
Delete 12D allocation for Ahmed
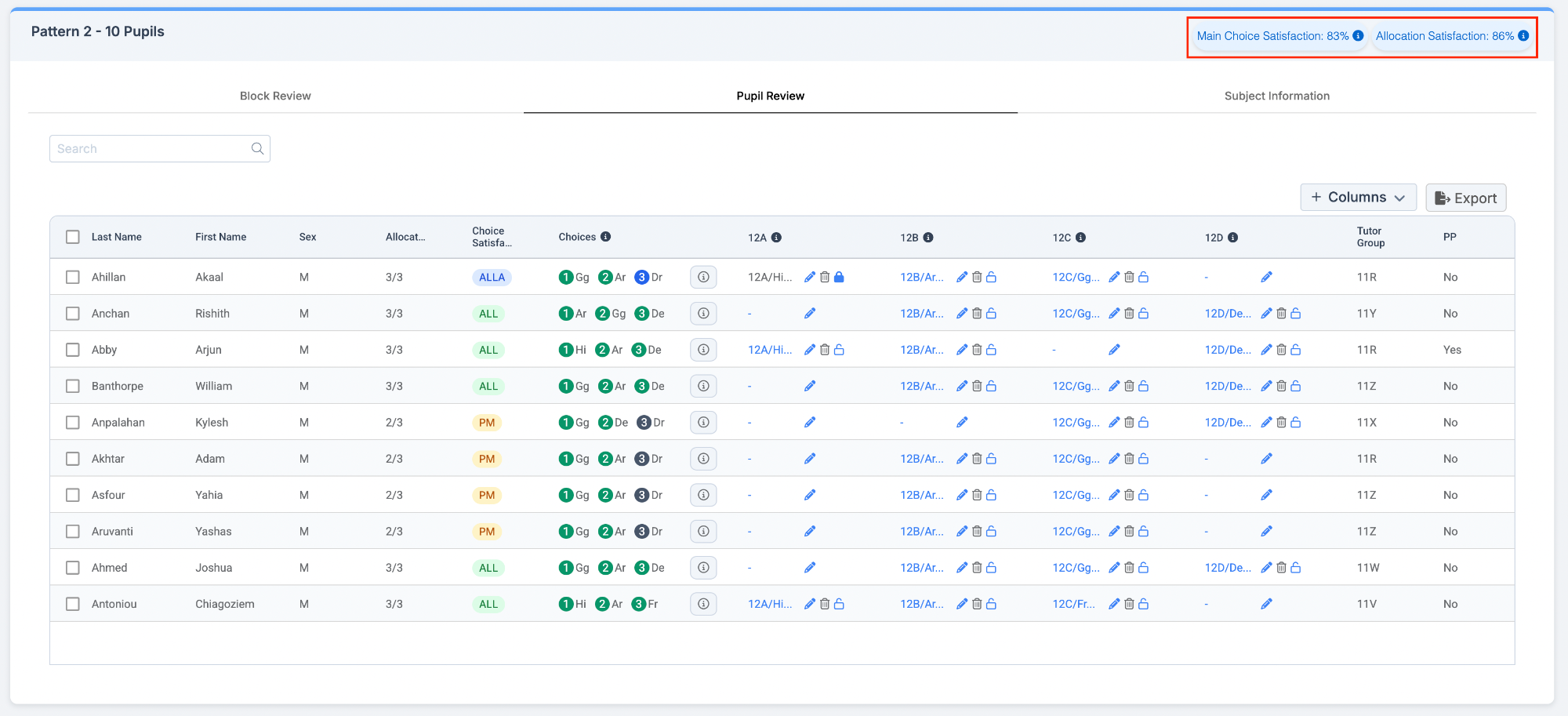(x=1281, y=568)
